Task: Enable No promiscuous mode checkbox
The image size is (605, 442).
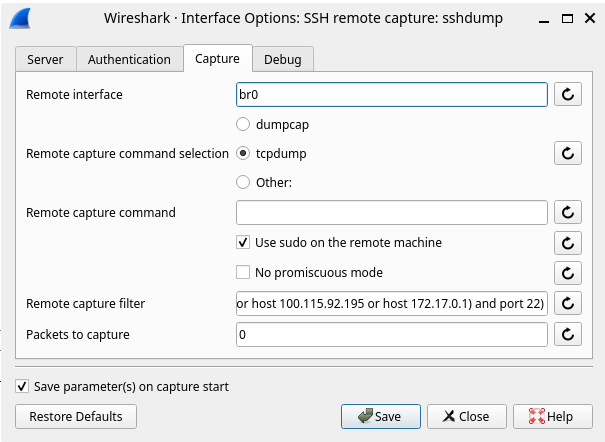Action: pyautogui.click(x=243, y=272)
